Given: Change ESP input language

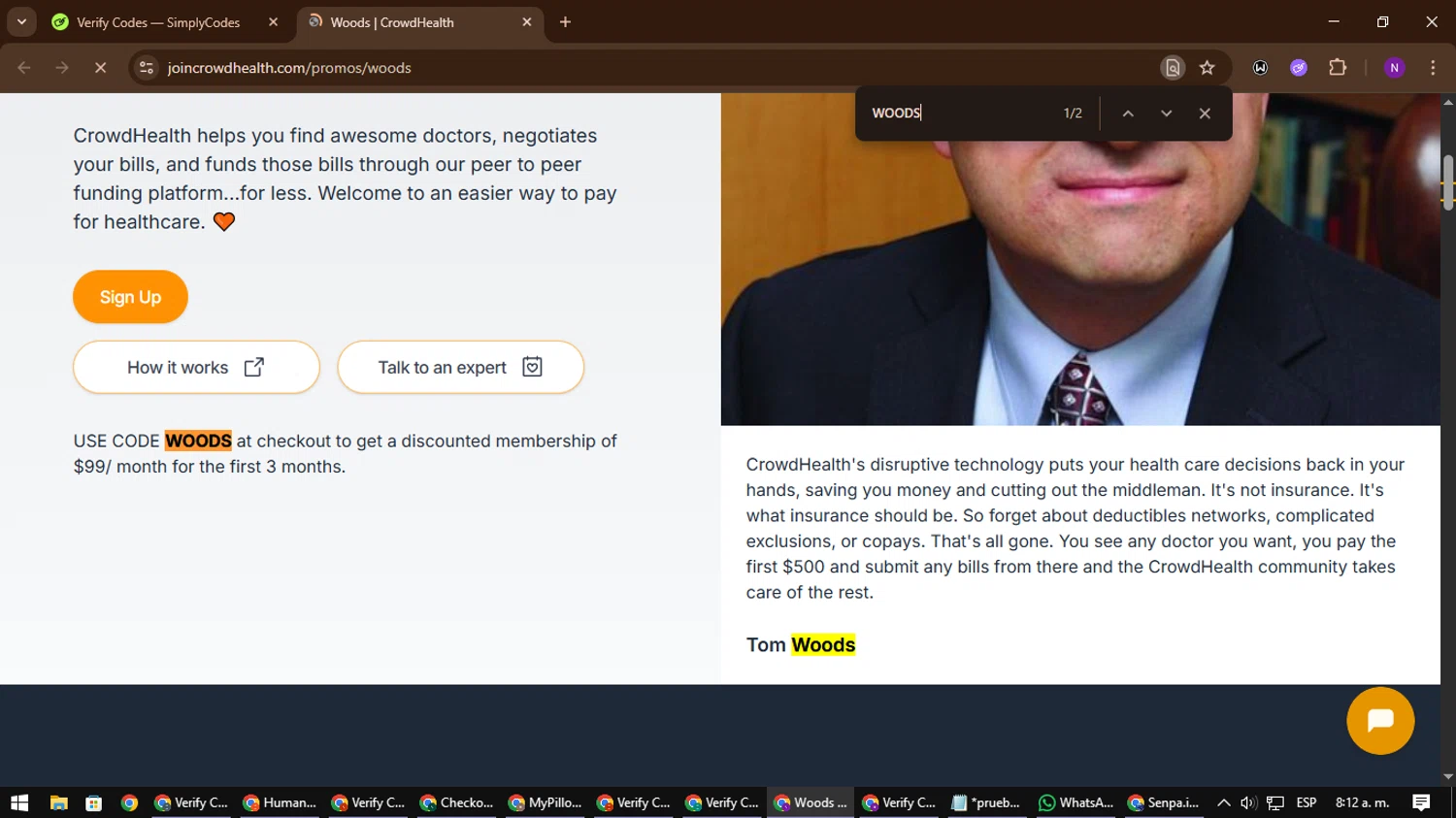Looking at the screenshot, I should 1307,802.
